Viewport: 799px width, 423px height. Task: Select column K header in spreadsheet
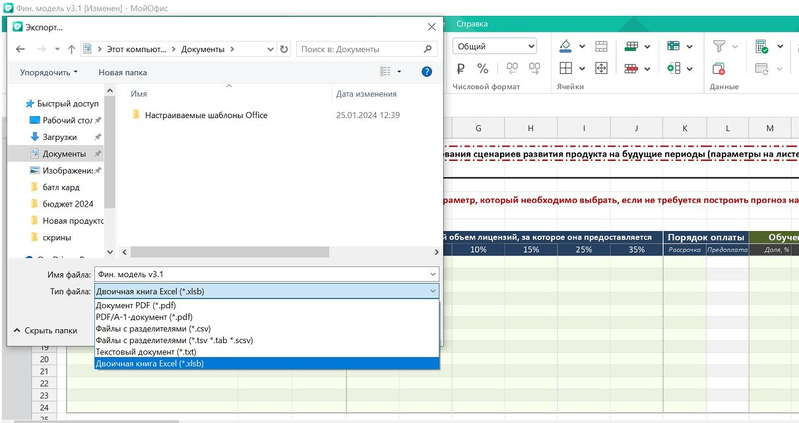point(684,128)
